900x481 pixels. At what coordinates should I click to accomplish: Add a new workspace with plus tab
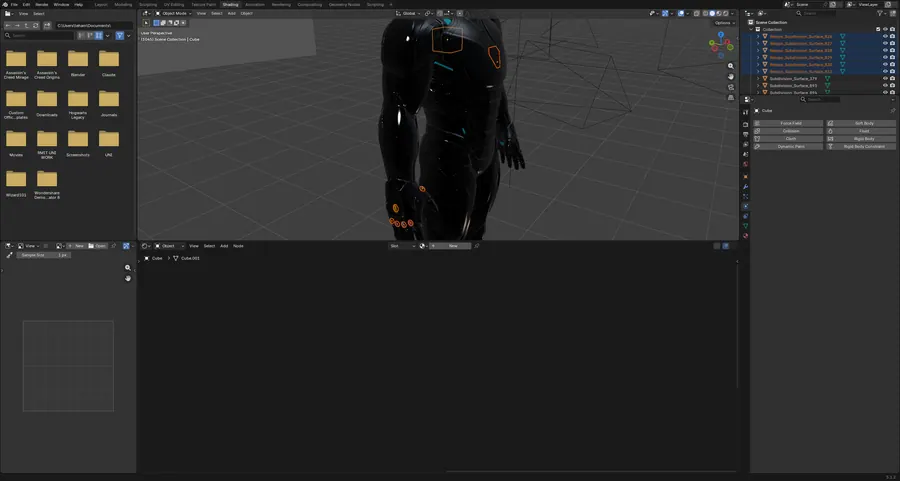(x=391, y=5)
